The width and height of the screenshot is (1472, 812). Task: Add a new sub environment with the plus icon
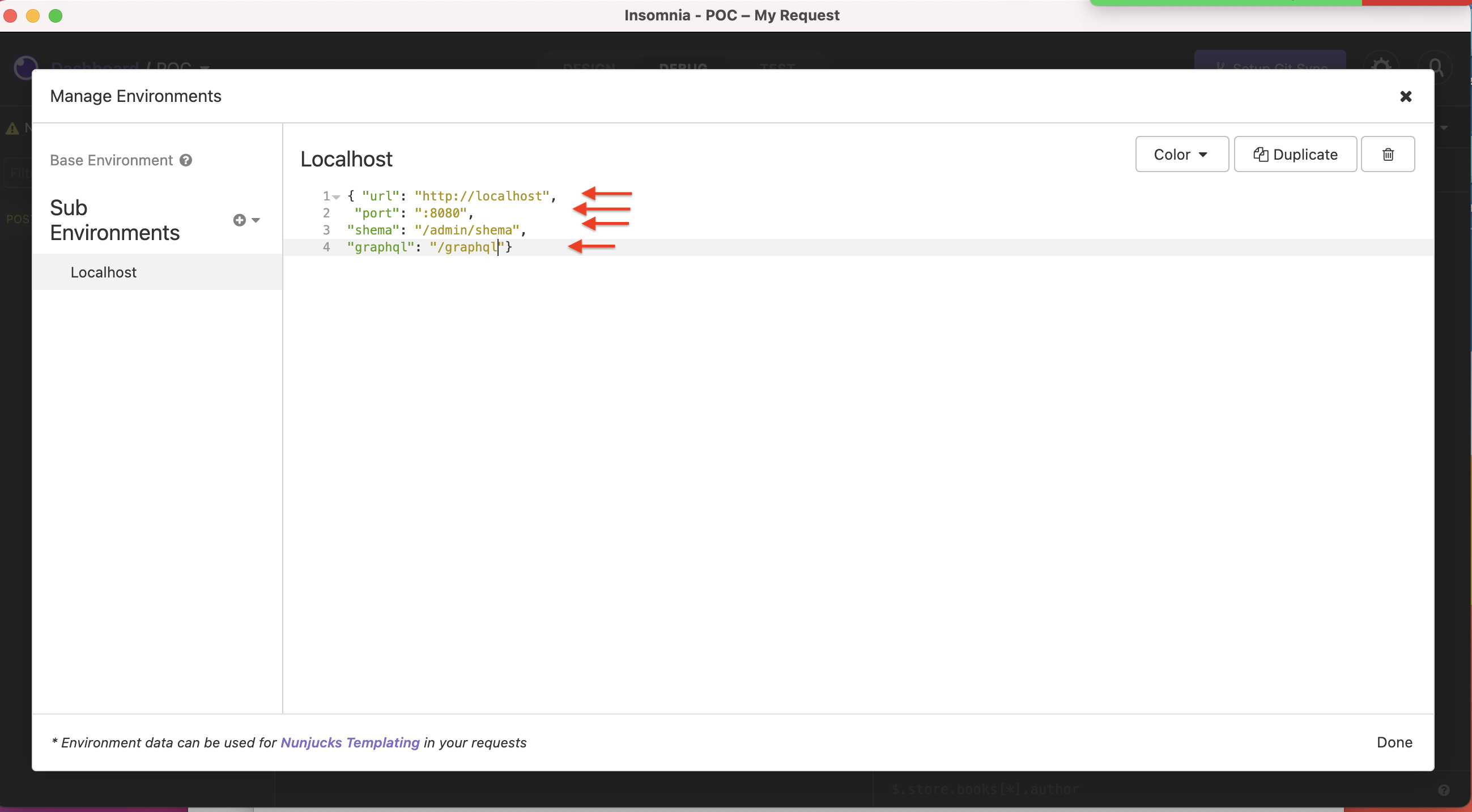(x=239, y=219)
